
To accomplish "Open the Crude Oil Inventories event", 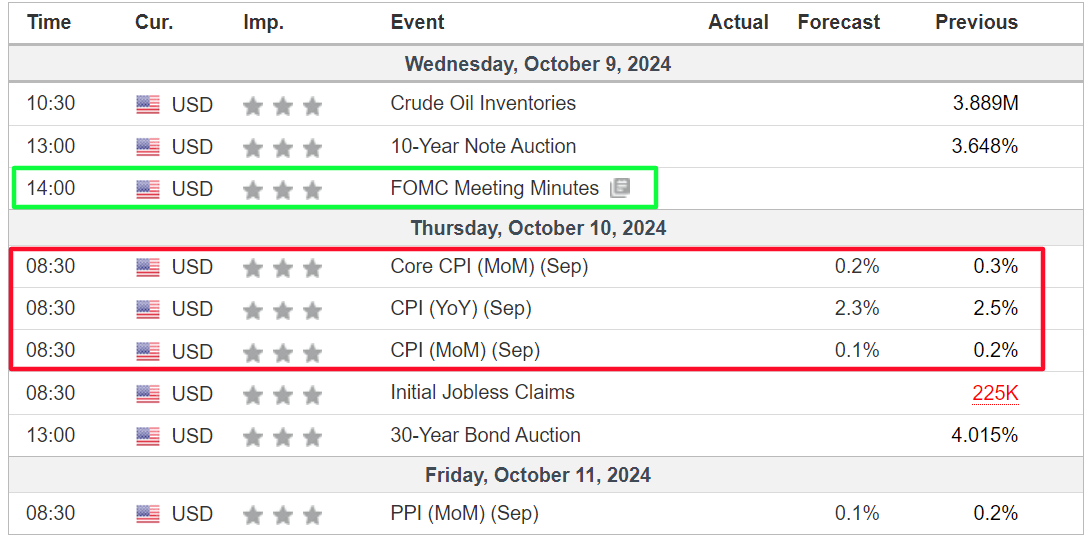I will pos(483,104).
